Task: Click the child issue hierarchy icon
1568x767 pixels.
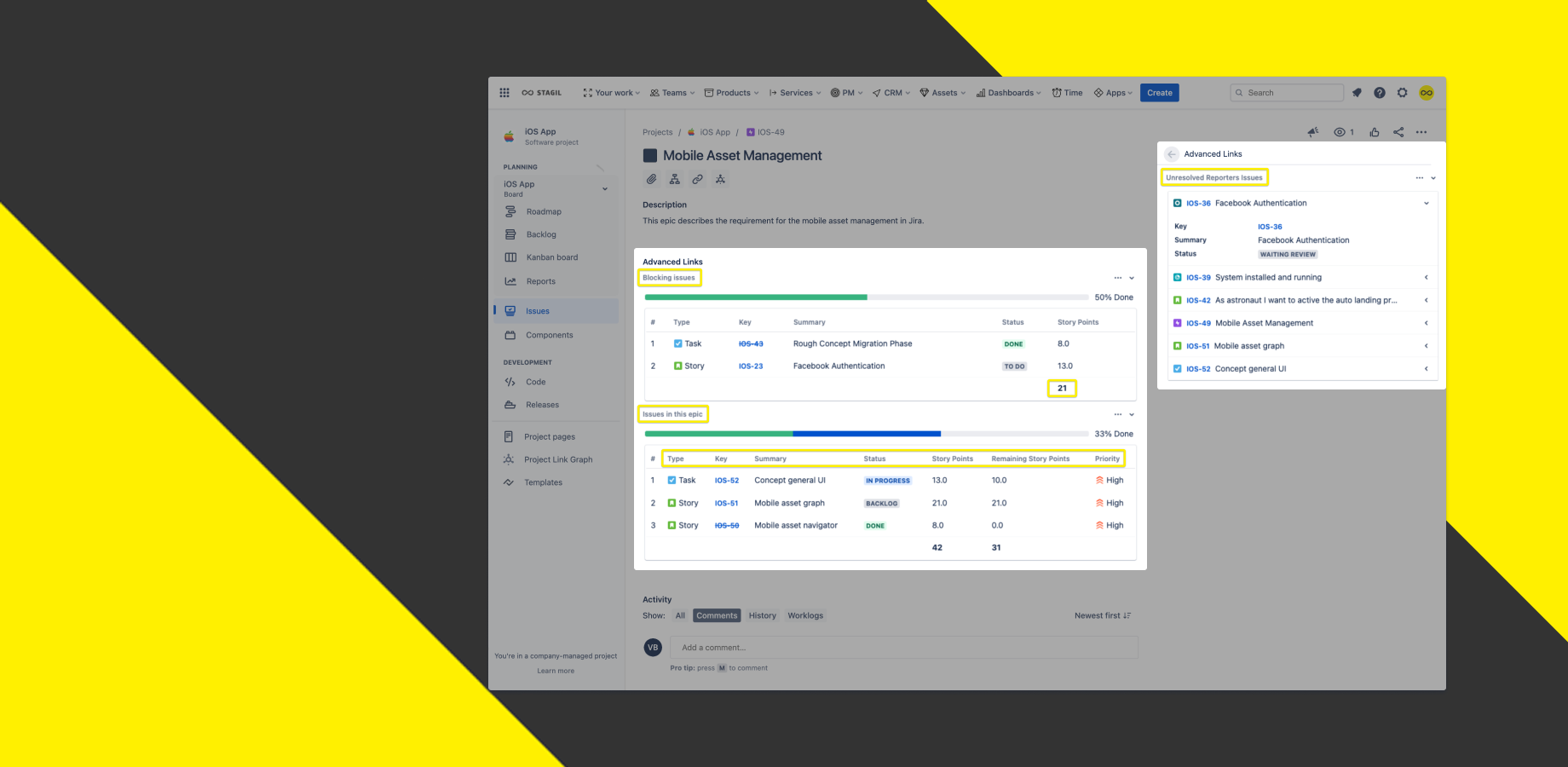Action: point(674,179)
